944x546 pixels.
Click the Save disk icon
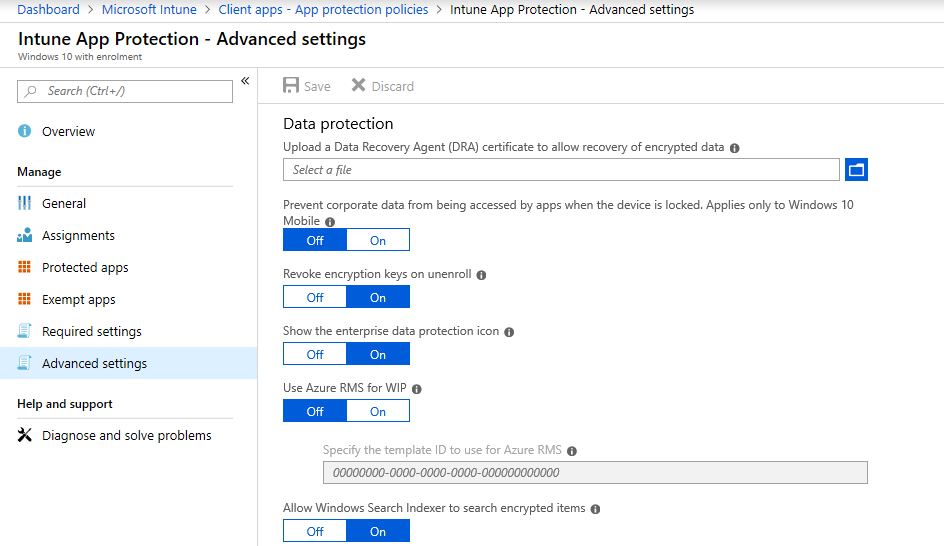coord(291,86)
